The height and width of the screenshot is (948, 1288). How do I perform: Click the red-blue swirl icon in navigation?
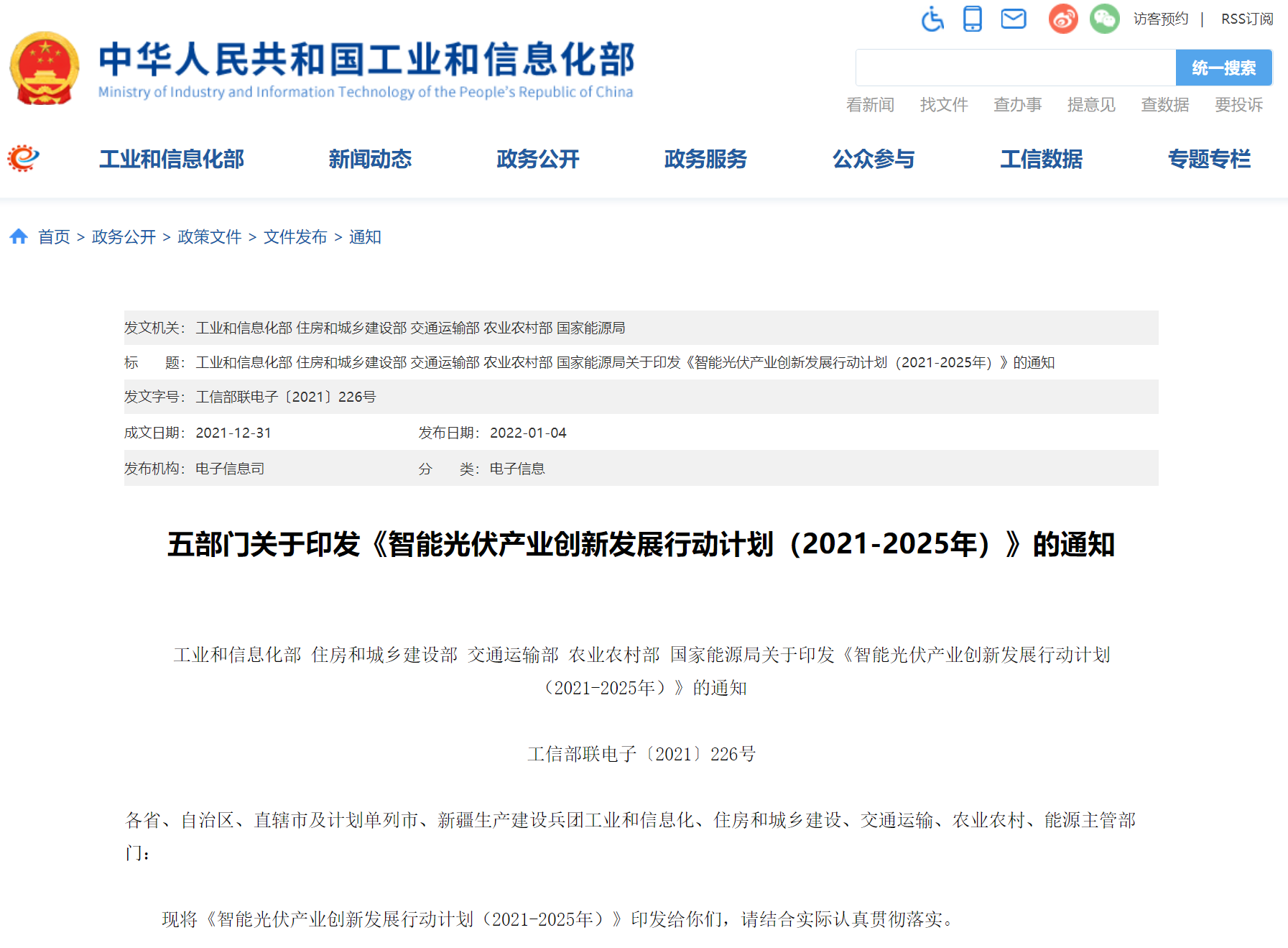pyautogui.click(x=23, y=158)
